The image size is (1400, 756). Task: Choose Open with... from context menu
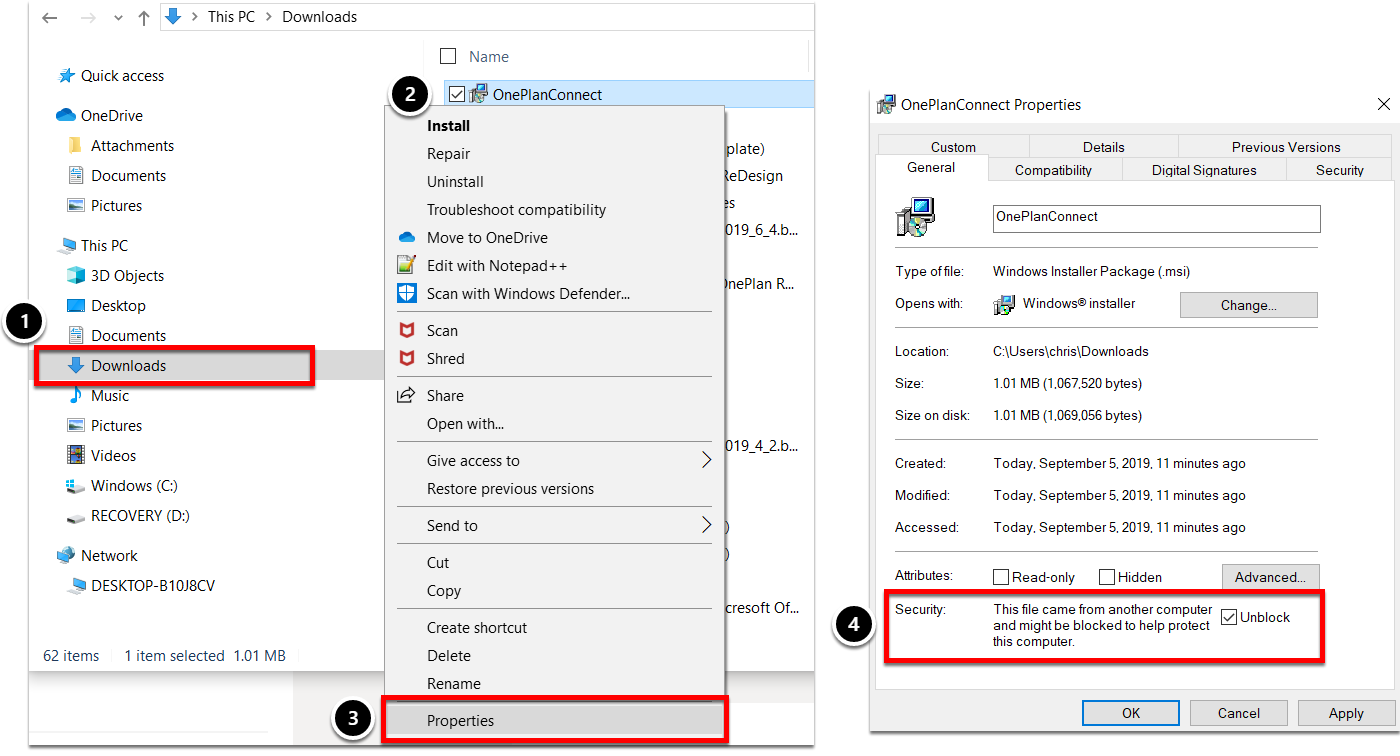[465, 424]
